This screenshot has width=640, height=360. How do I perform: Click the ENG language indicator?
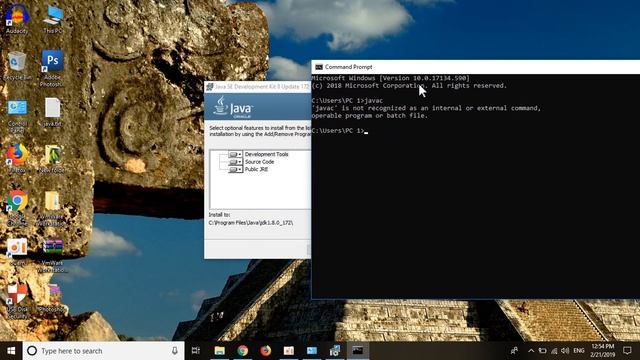579,351
